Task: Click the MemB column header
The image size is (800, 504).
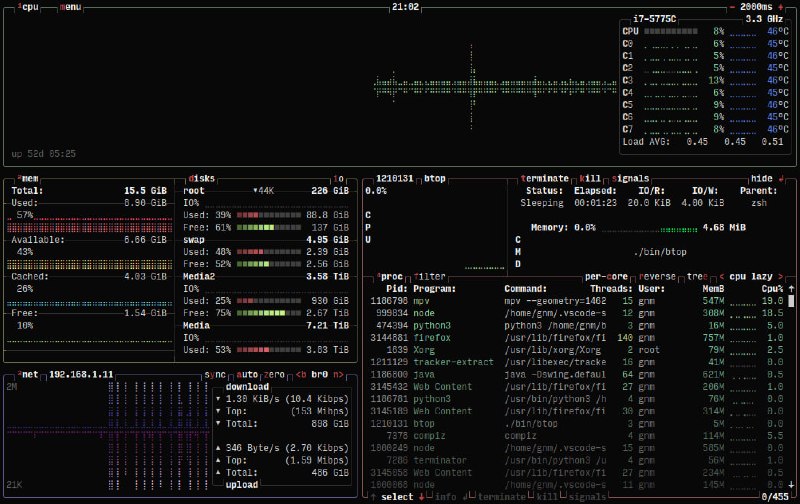Action: pos(713,289)
